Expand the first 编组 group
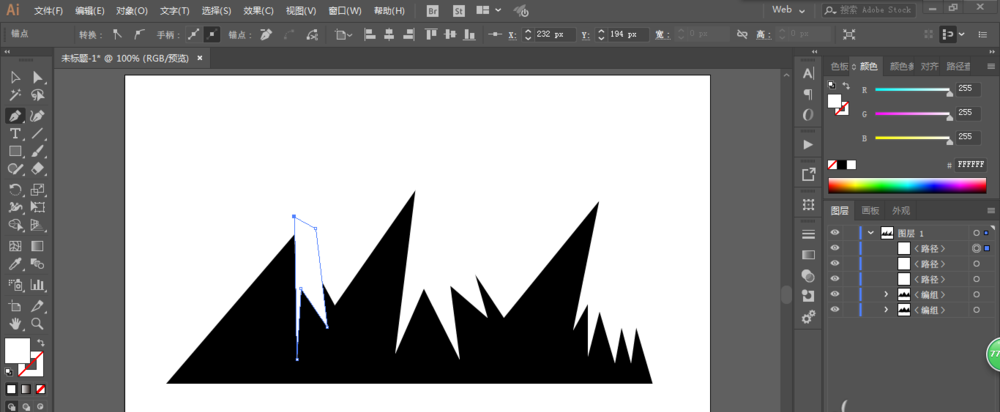Screen dimensions: 1000x412 tap(885, 295)
